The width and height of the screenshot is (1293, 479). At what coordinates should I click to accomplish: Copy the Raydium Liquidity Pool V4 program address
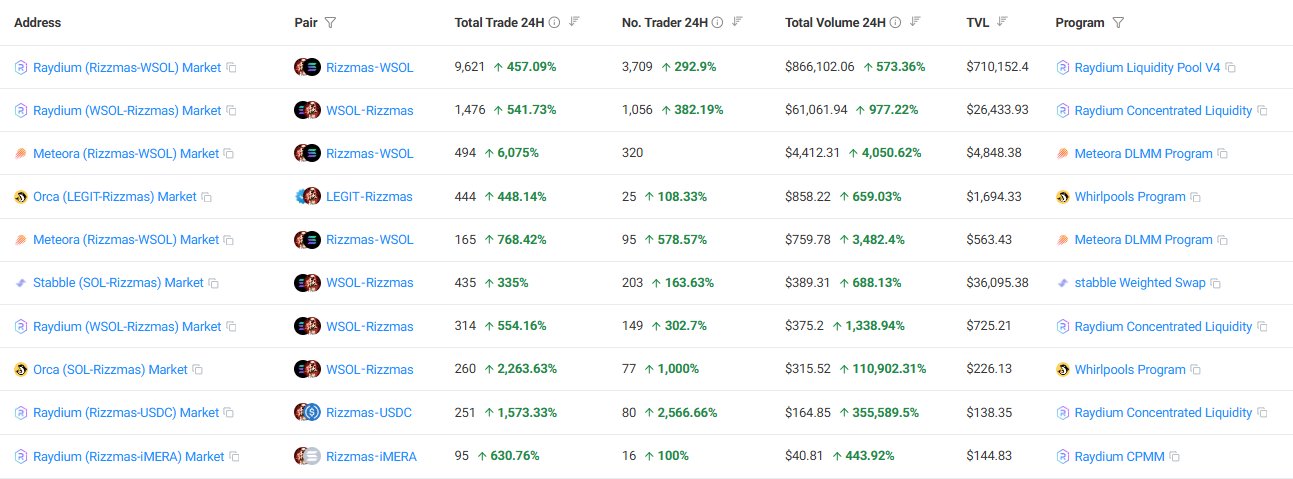[1231, 68]
